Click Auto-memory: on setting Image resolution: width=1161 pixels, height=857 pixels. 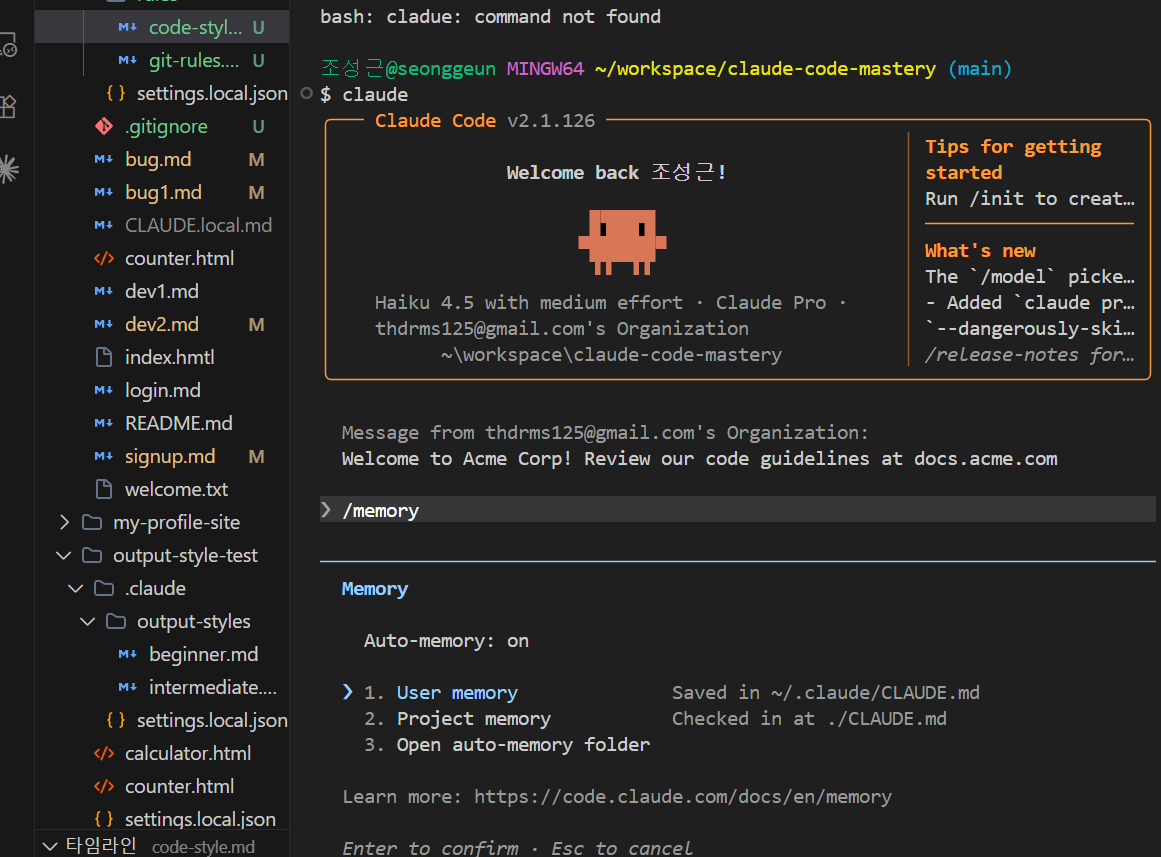point(446,641)
